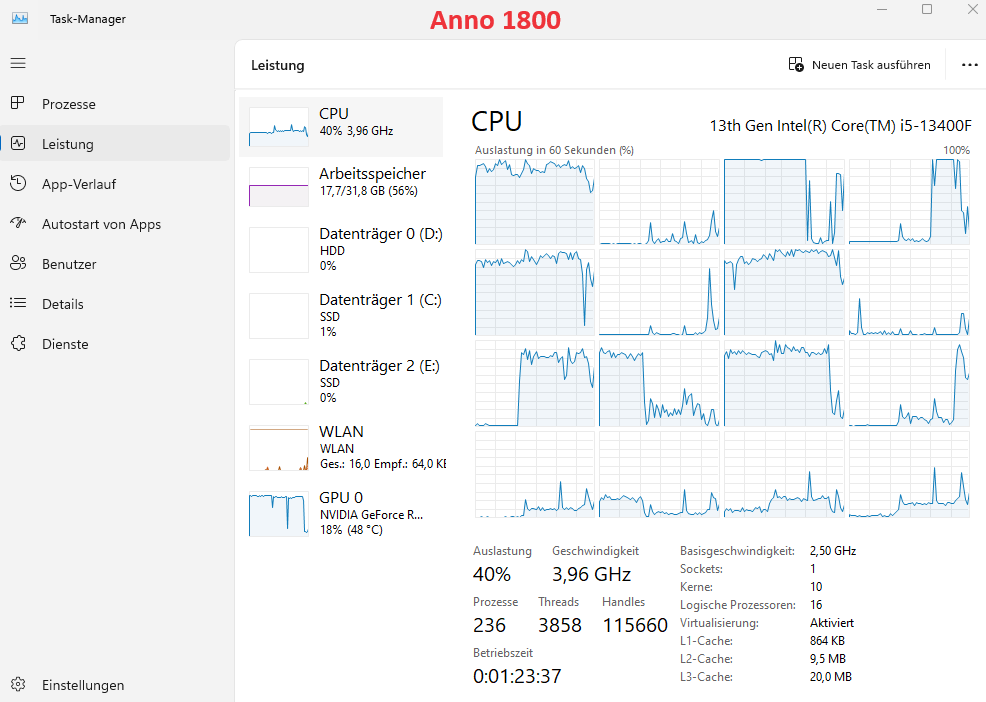Click the GPU 0 mini graph thumbnail
The width and height of the screenshot is (986, 702).
tap(279, 514)
